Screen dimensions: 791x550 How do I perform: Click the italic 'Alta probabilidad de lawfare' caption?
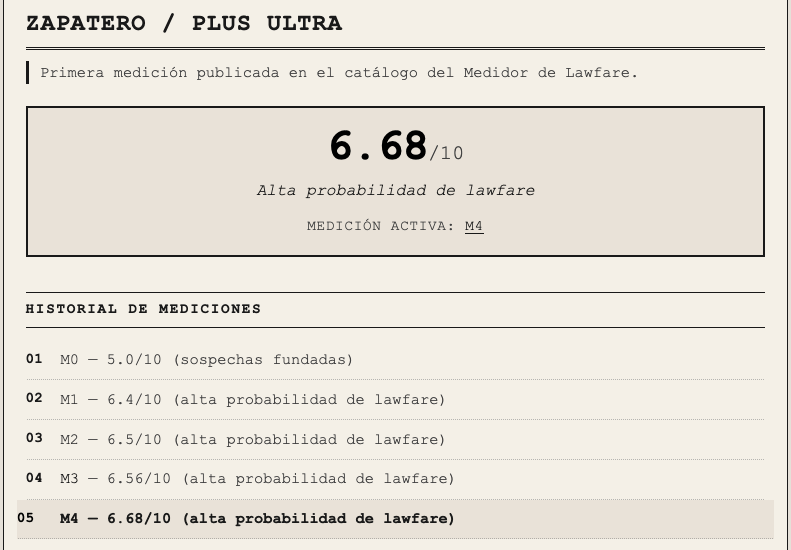(x=396, y=191)
